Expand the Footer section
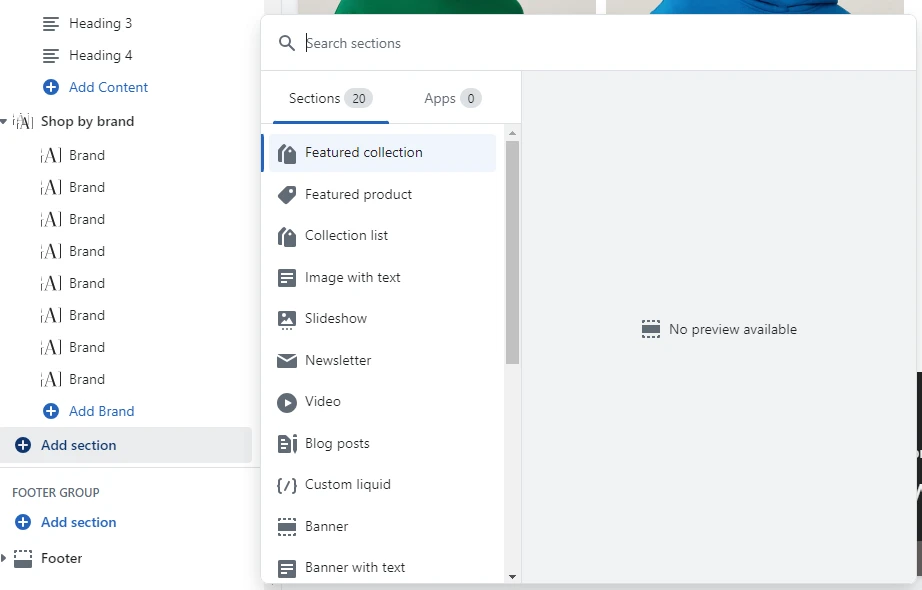Viewport: 922px width, 590px height. [x=4, y=558]
